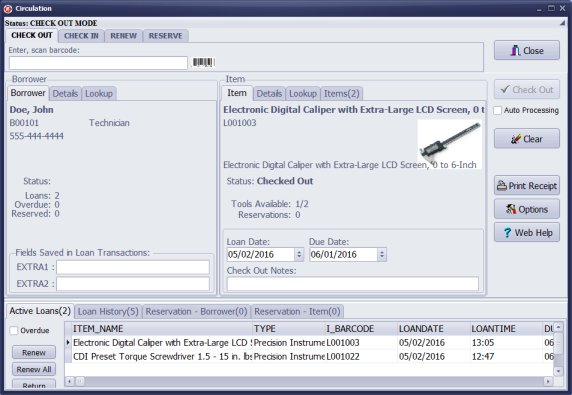Open the Borrower Lookup tab
Image resolution: width=572 pixels, height=395 pixels.
click(99, 94)
